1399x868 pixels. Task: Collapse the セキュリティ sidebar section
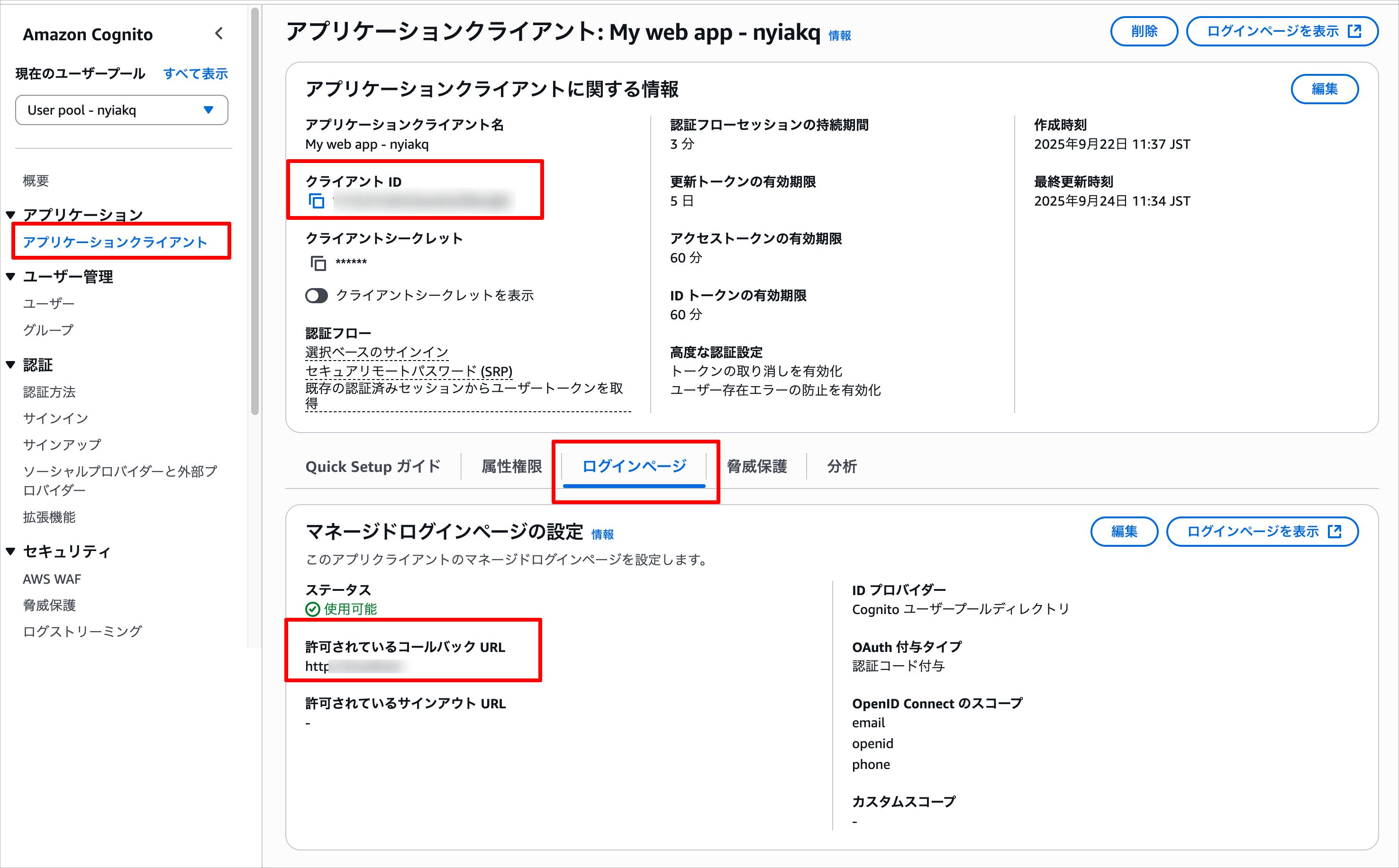[10, 551]
